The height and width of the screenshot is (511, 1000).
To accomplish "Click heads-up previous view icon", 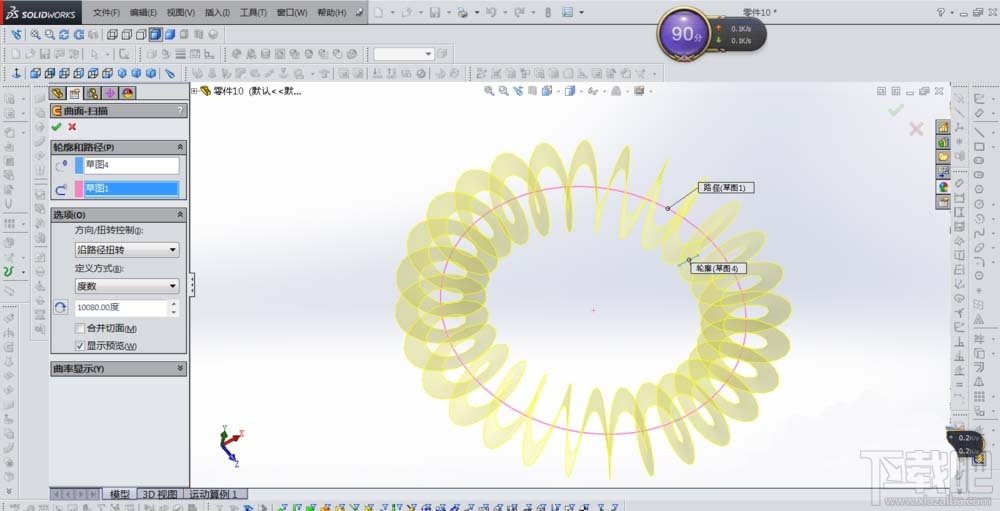I will [x=518, y=91].
